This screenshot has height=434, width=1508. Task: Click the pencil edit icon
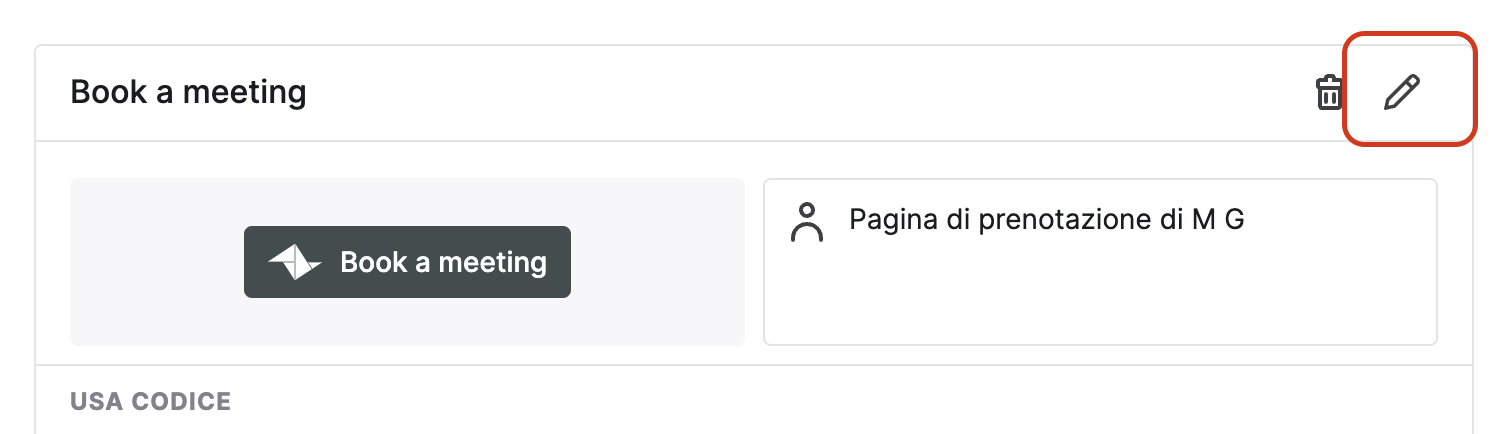(1401, 93)
